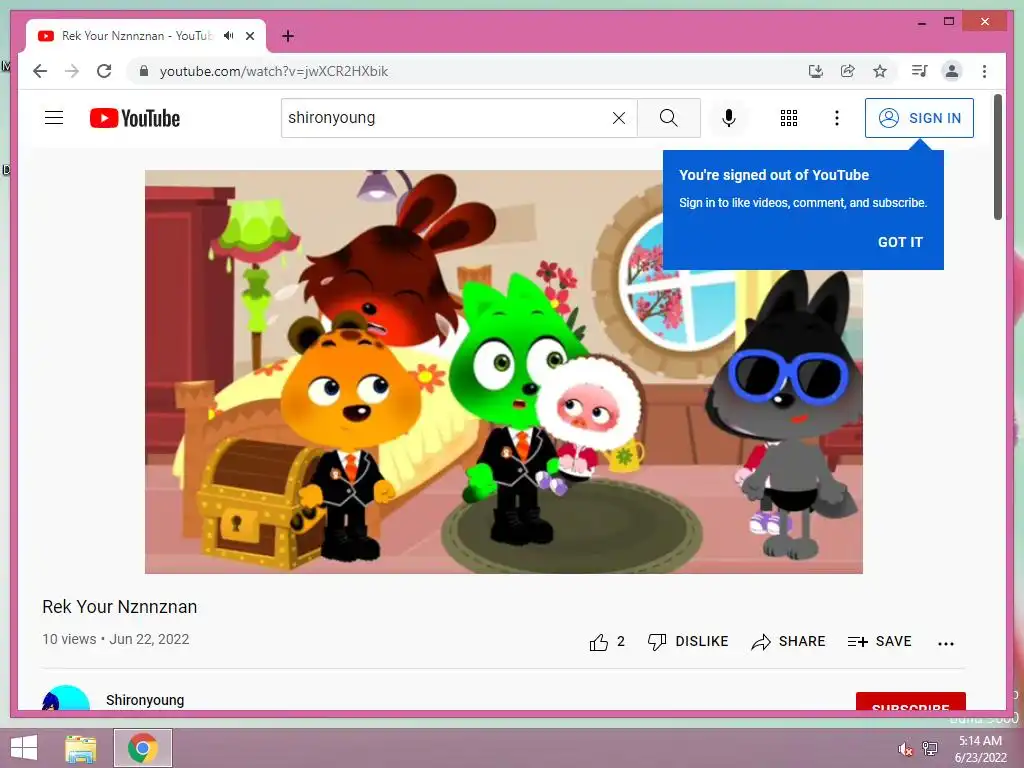Image resolution: width=1024 pixels, height=768 pixels.
Task: Open the YouTube hamburger guide menu
Action: [54, 118]
